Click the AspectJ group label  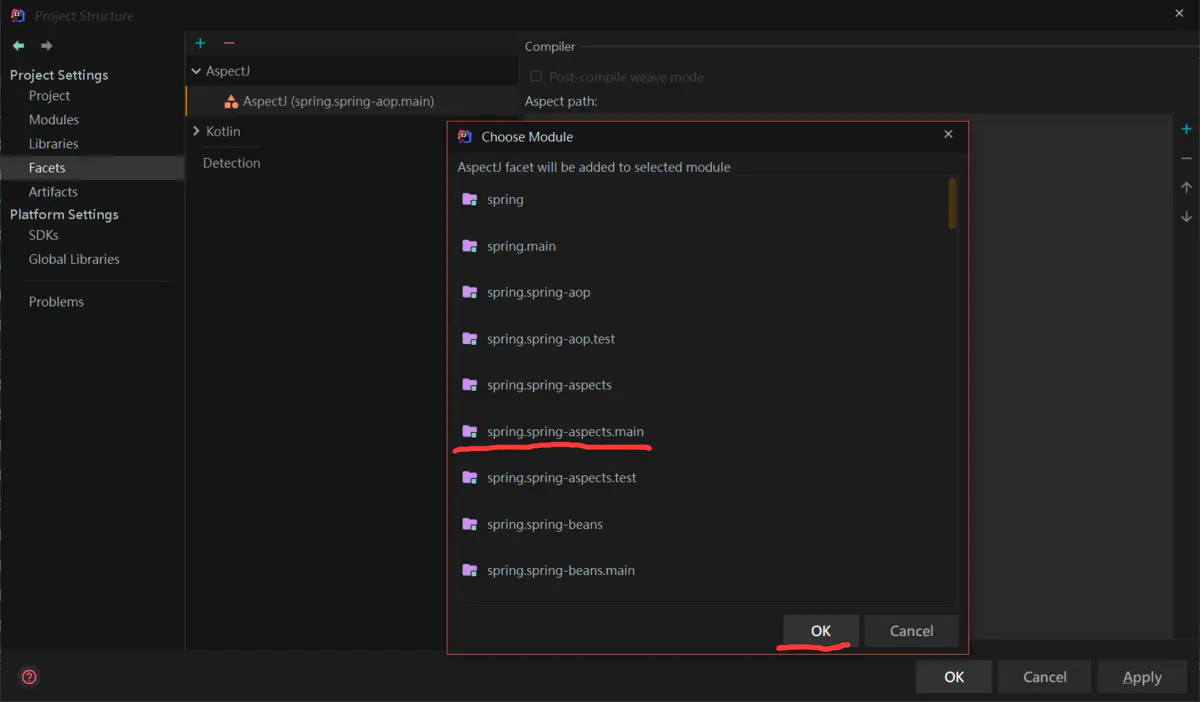[227, 71]
